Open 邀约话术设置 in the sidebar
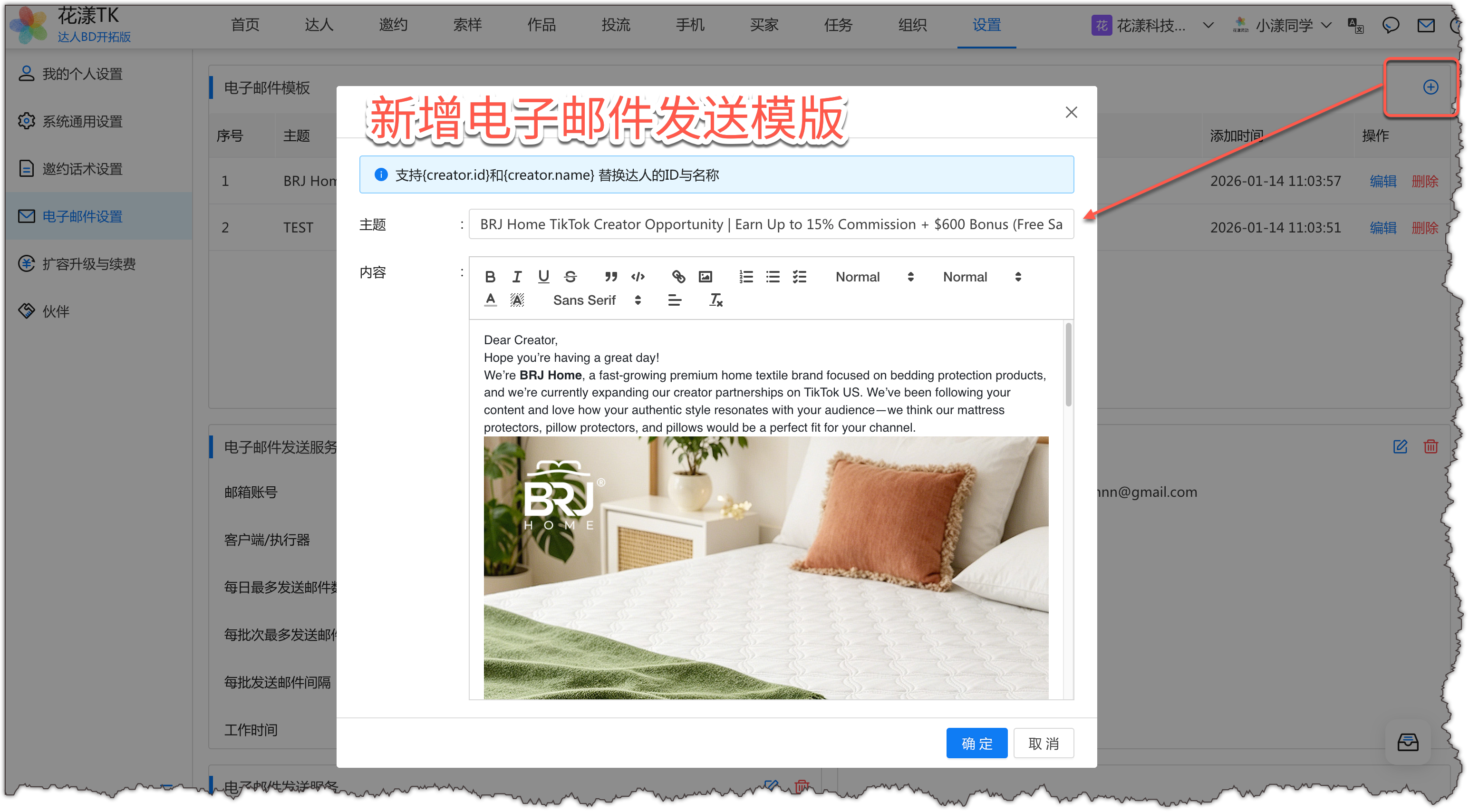 [99, 169]
